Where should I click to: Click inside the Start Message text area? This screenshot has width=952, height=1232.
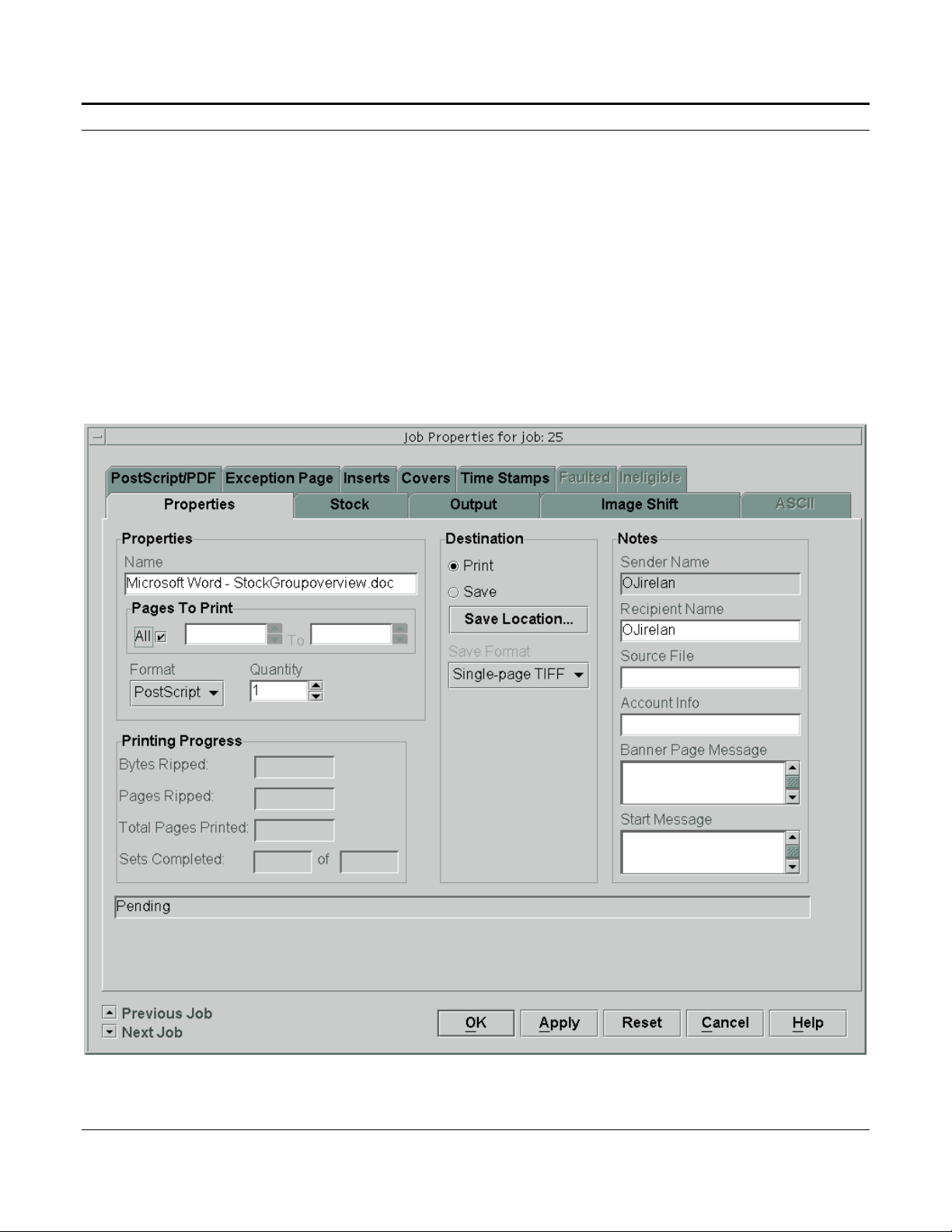coord(703,852)
